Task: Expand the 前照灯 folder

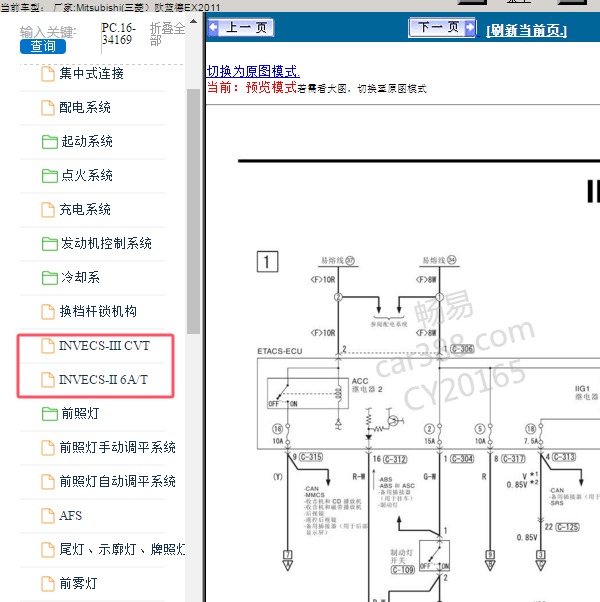Action: (80, 413)
